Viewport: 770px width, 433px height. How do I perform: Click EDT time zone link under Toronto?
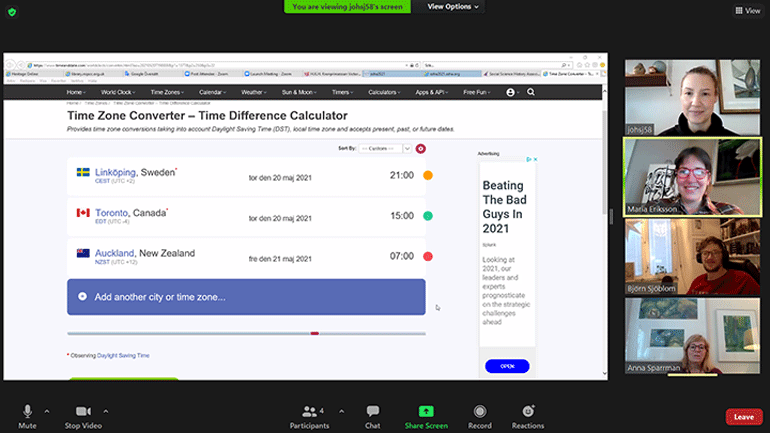click(101, 222)
